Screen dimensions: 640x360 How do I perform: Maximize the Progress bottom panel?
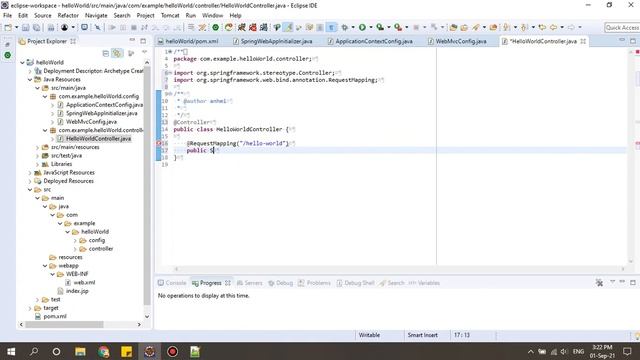coord(633,282)
